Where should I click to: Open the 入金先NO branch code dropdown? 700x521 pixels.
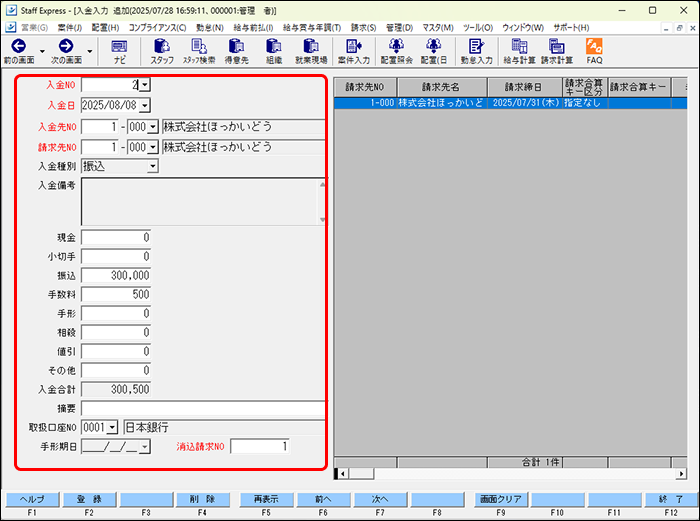(x=153, y=127)
